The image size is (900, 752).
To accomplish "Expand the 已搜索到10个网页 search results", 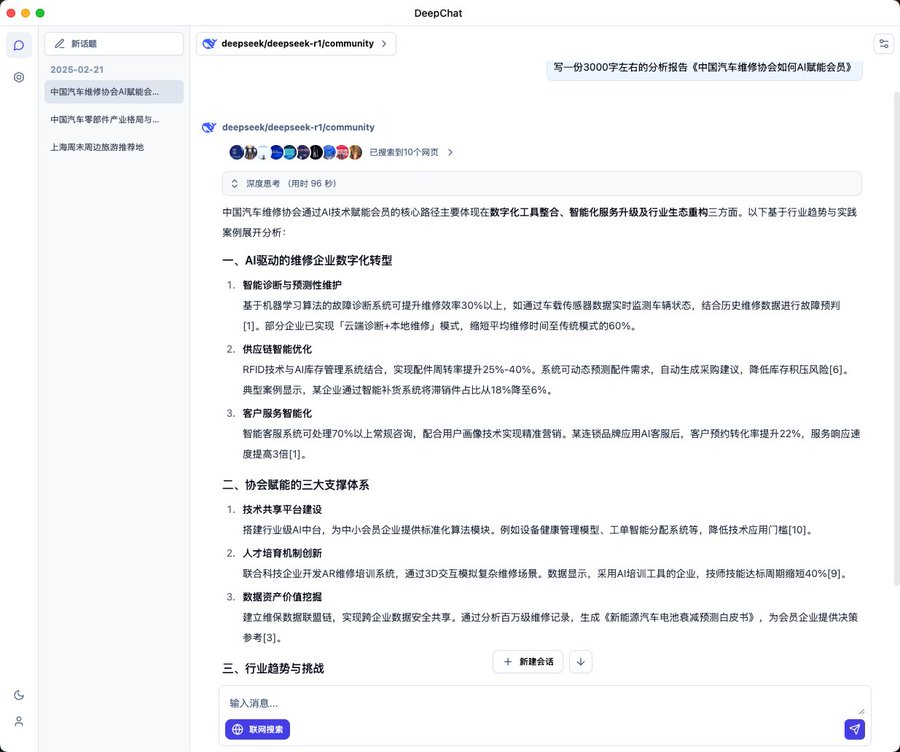I will (410, 153).
